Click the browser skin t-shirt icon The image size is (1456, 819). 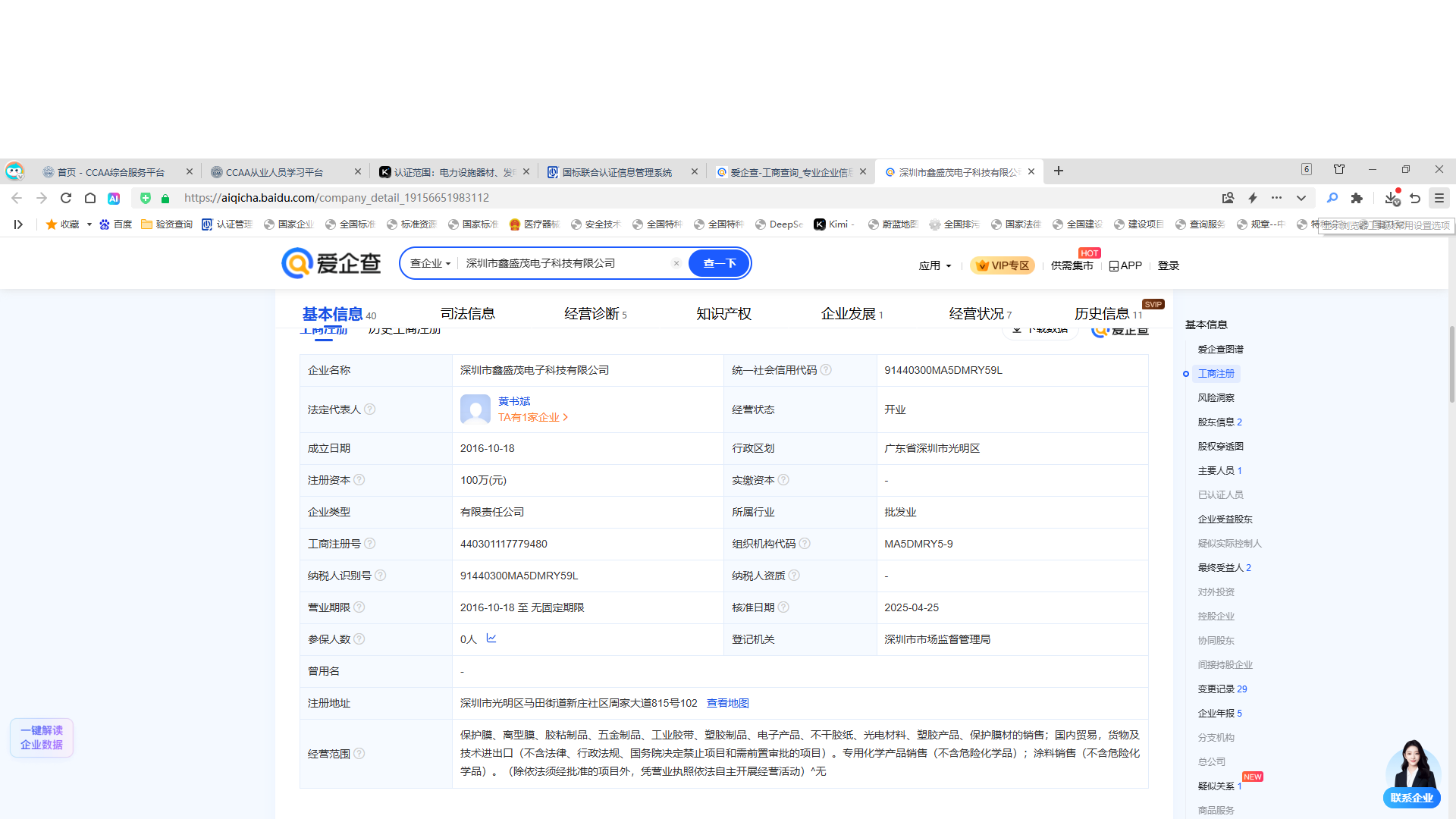(1339, 169)
